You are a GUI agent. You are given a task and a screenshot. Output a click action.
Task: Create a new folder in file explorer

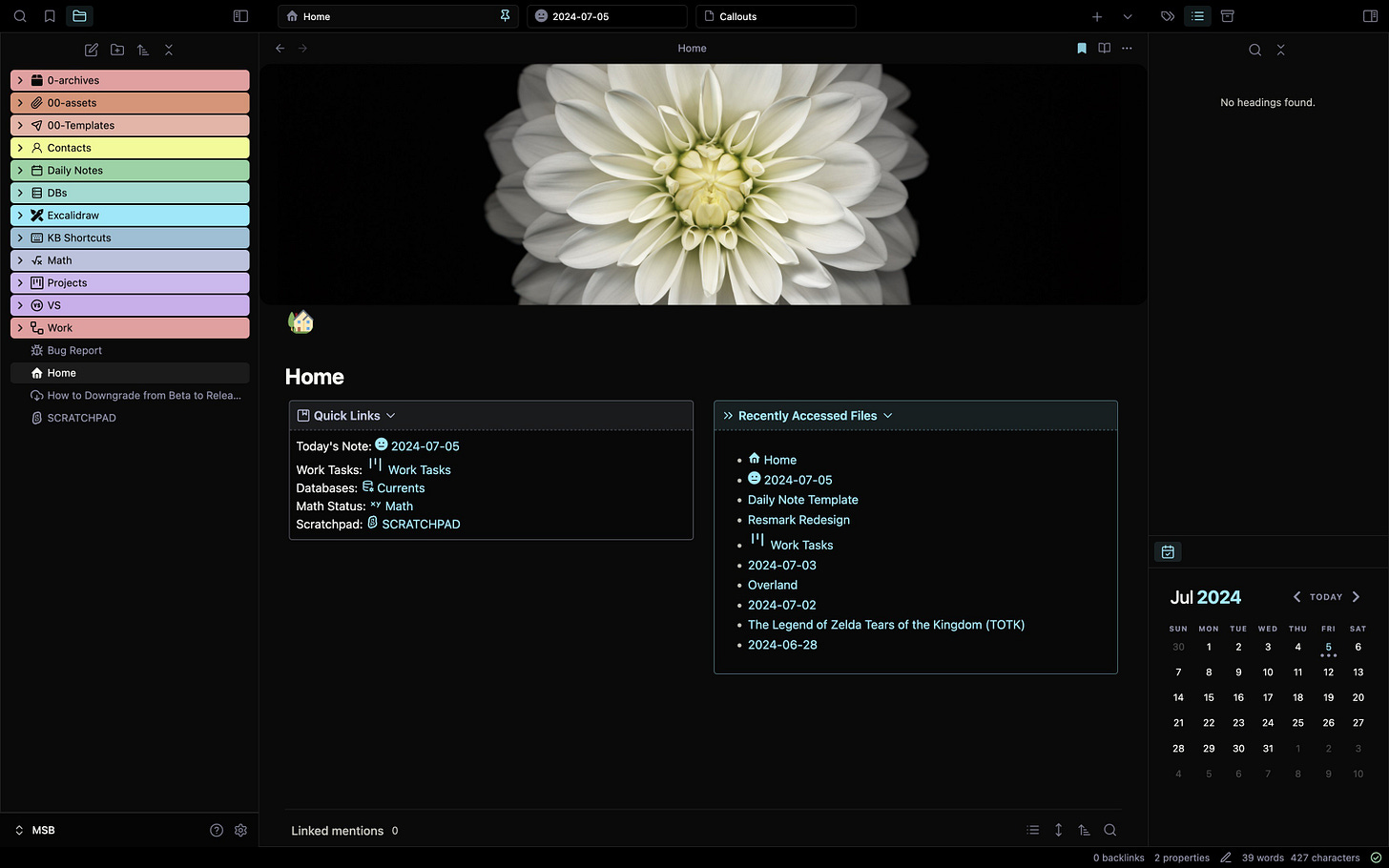[x=117, y=50]
